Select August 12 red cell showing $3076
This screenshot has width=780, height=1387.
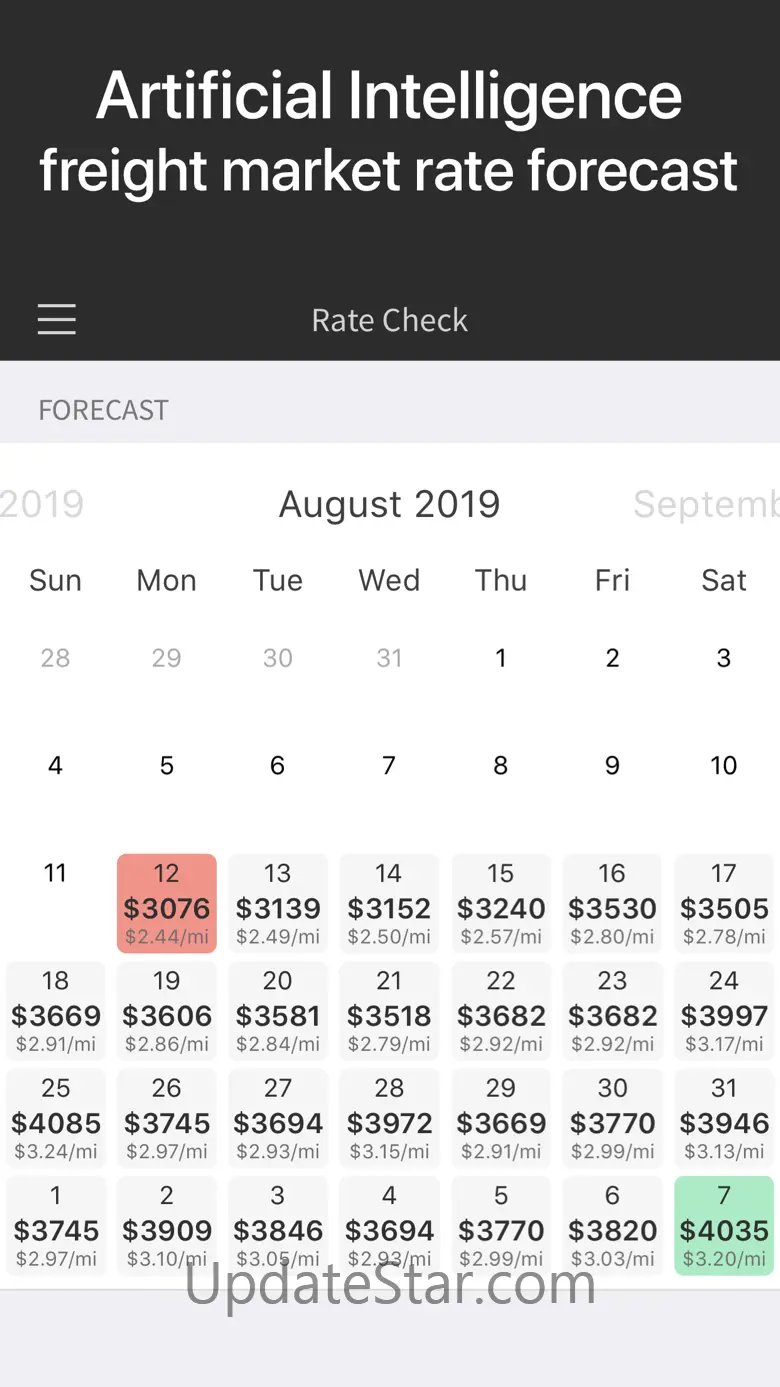coord(167,904)
